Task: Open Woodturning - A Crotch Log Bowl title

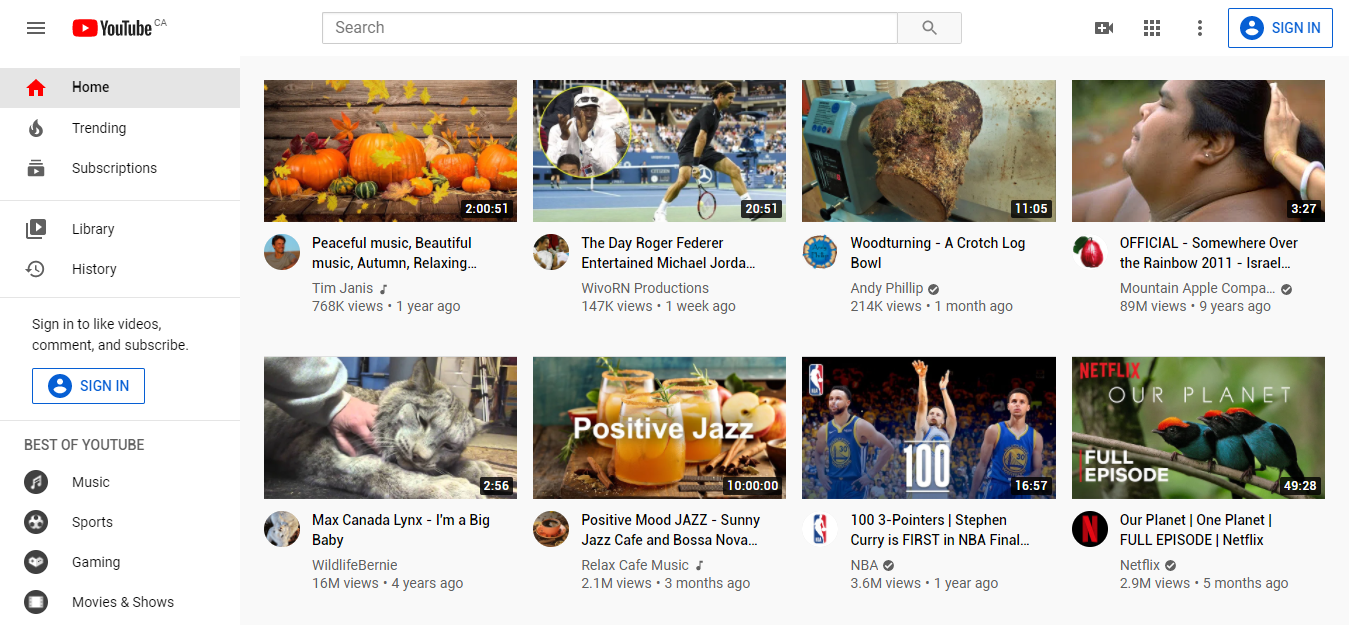Action: (x=938, y=253)
